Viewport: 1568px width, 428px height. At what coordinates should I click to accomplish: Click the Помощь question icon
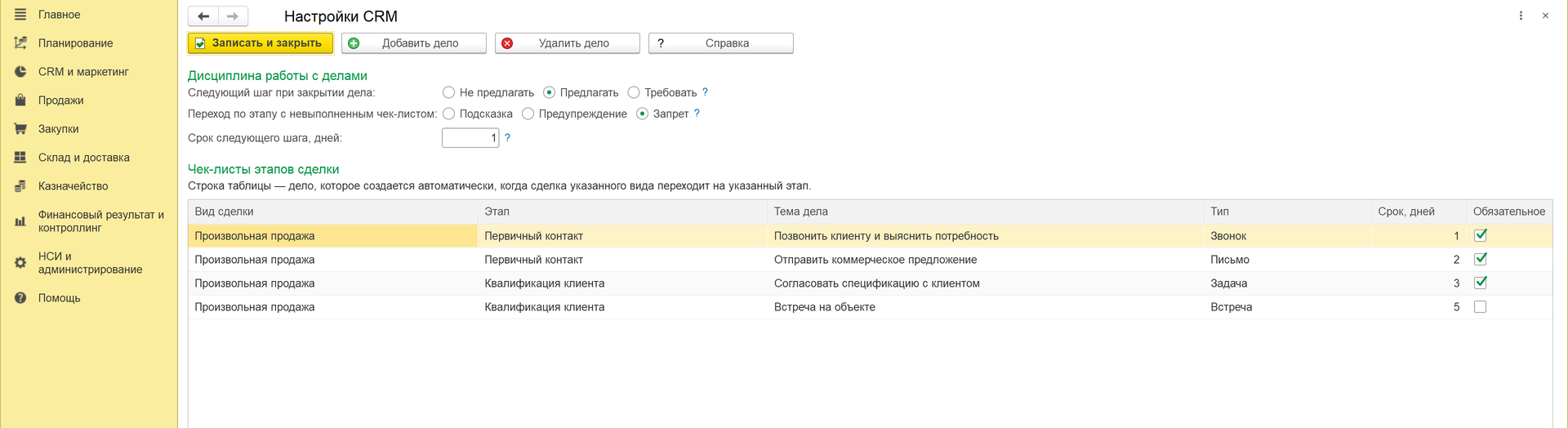click(x=20, y=298)
